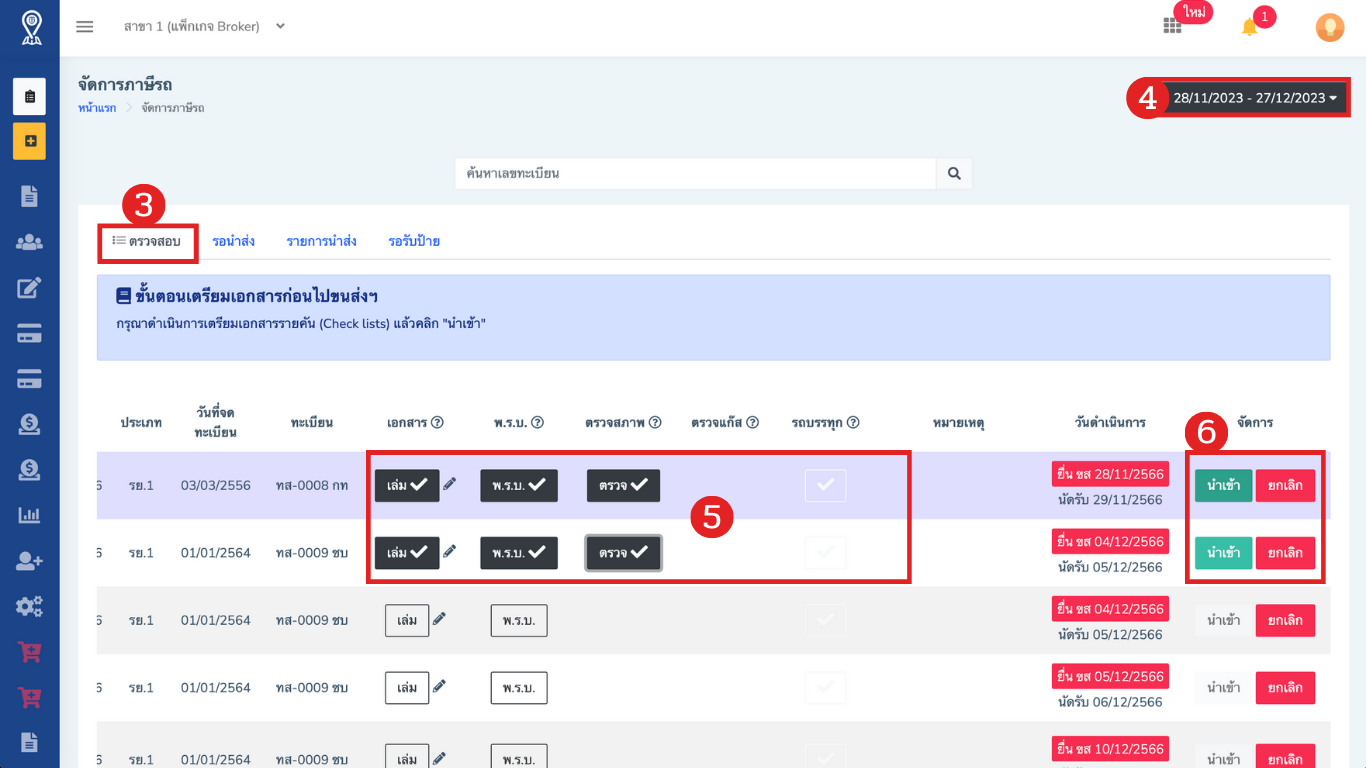Click the pencil in the 05/12/2566 filing row
Screen dimensions: 1366x768
(439, 686)
